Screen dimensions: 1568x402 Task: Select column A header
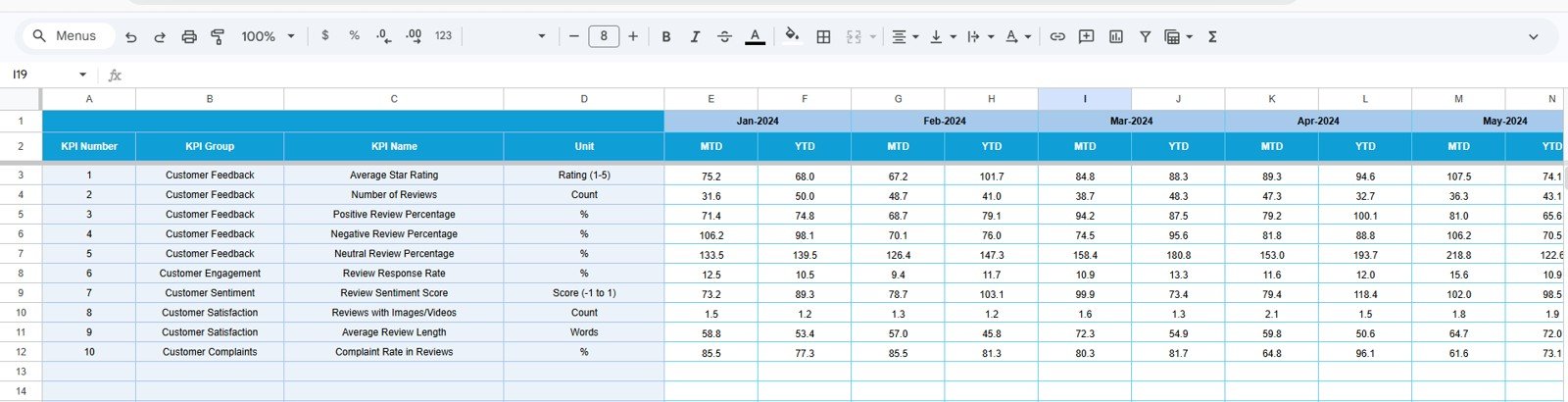click(89, 99)
